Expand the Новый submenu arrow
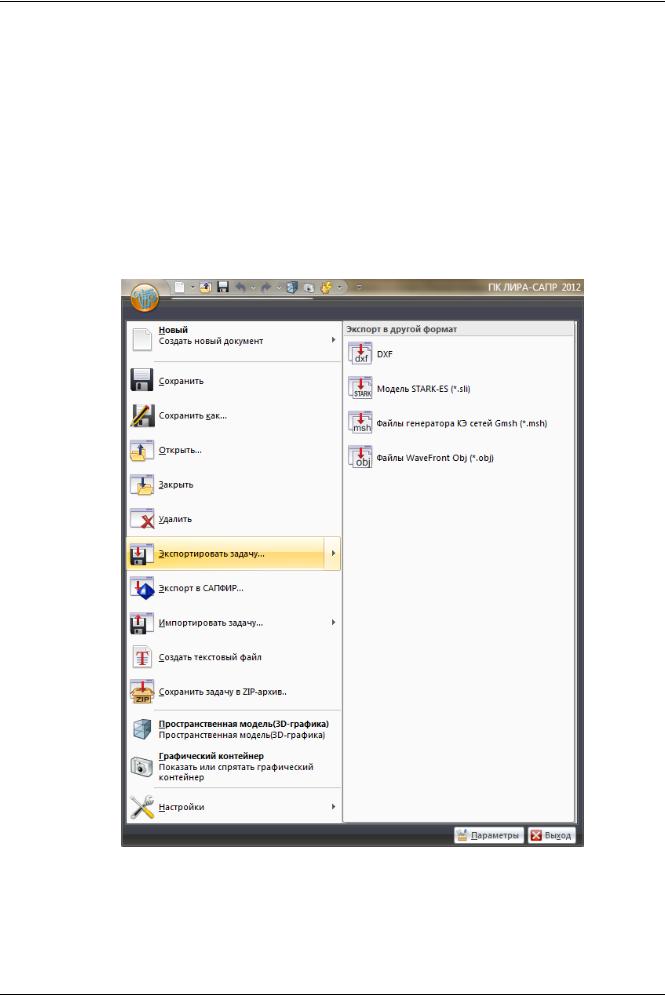The width and height of the screenshot is (665, 995). [333, 340]
